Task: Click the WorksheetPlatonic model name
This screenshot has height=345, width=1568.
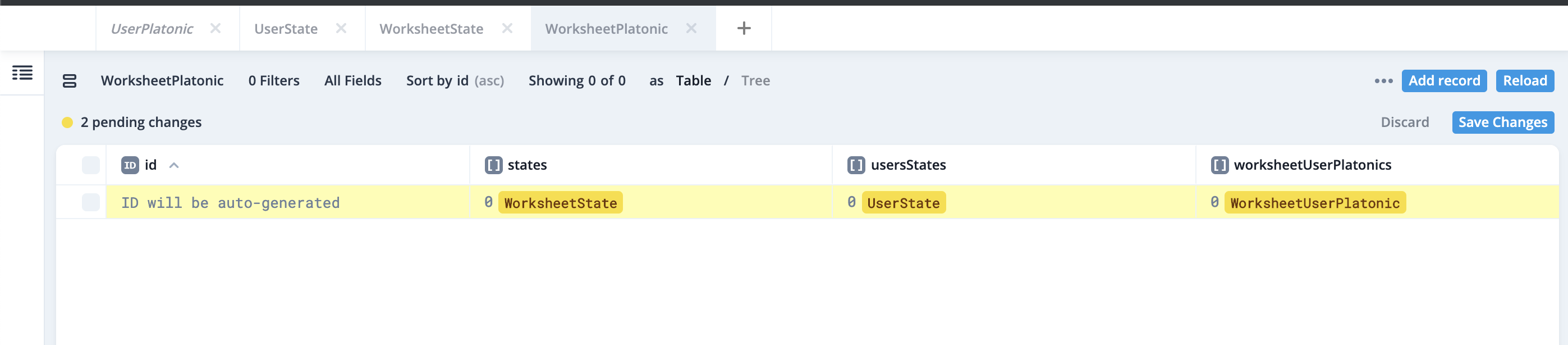Action: click(162, 80)
